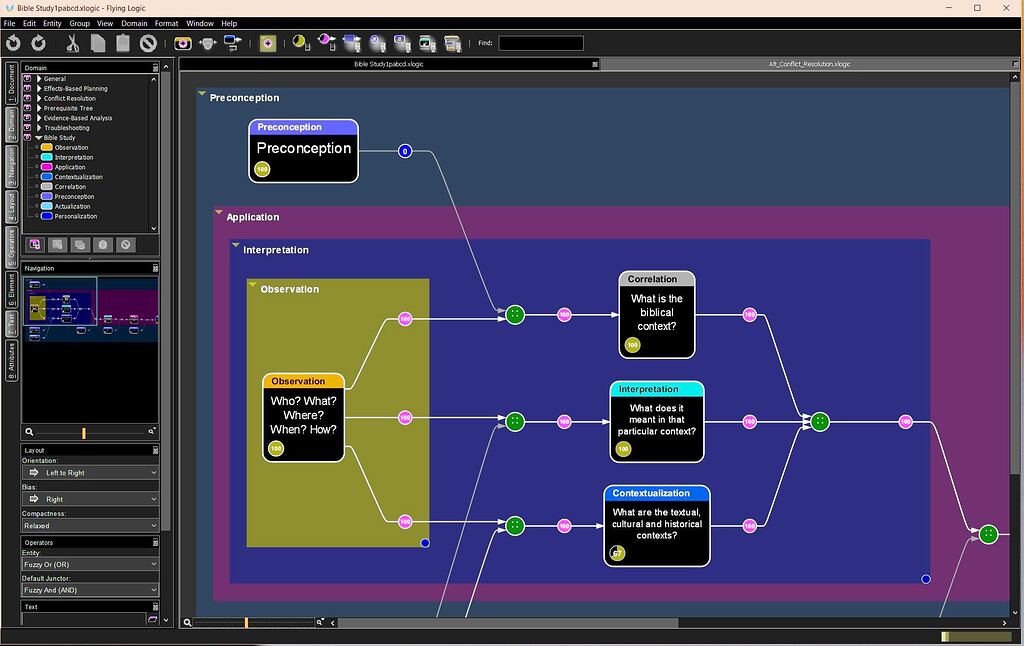Click the Undo icon in the toolbar

[x=13, y=43]
